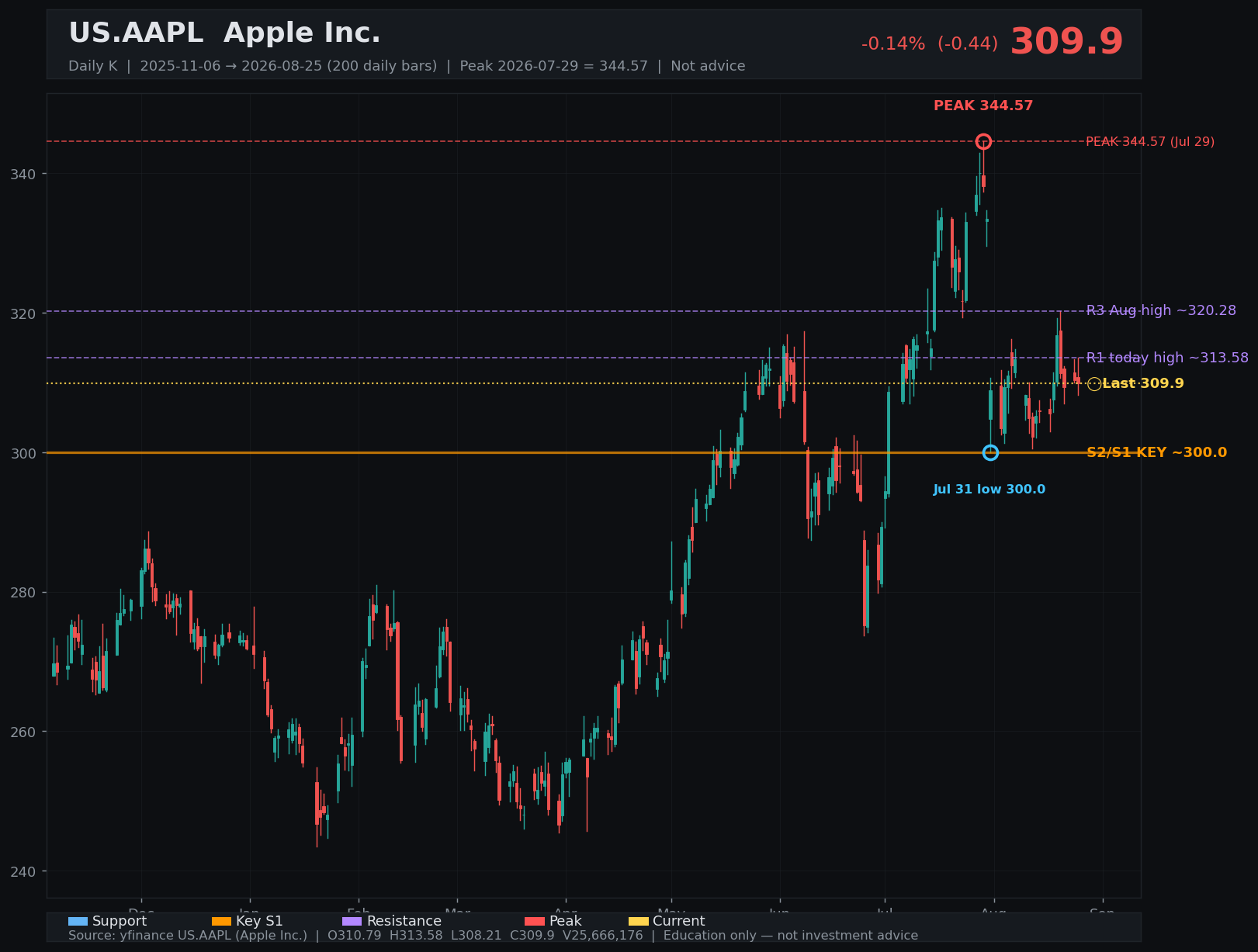Click the 300 y-axis tick label
This screenshot has height=952, width=1258.
coord(23,453)
